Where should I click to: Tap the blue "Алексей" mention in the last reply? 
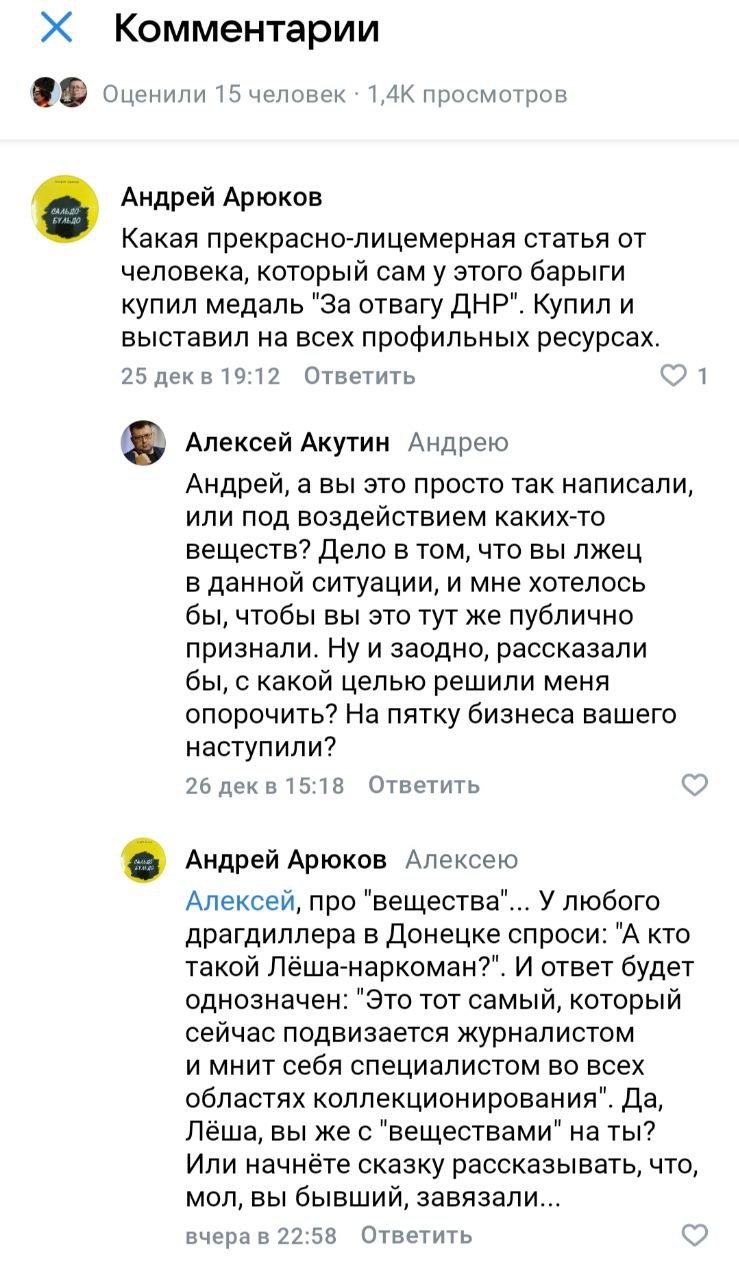pos(239,901)
